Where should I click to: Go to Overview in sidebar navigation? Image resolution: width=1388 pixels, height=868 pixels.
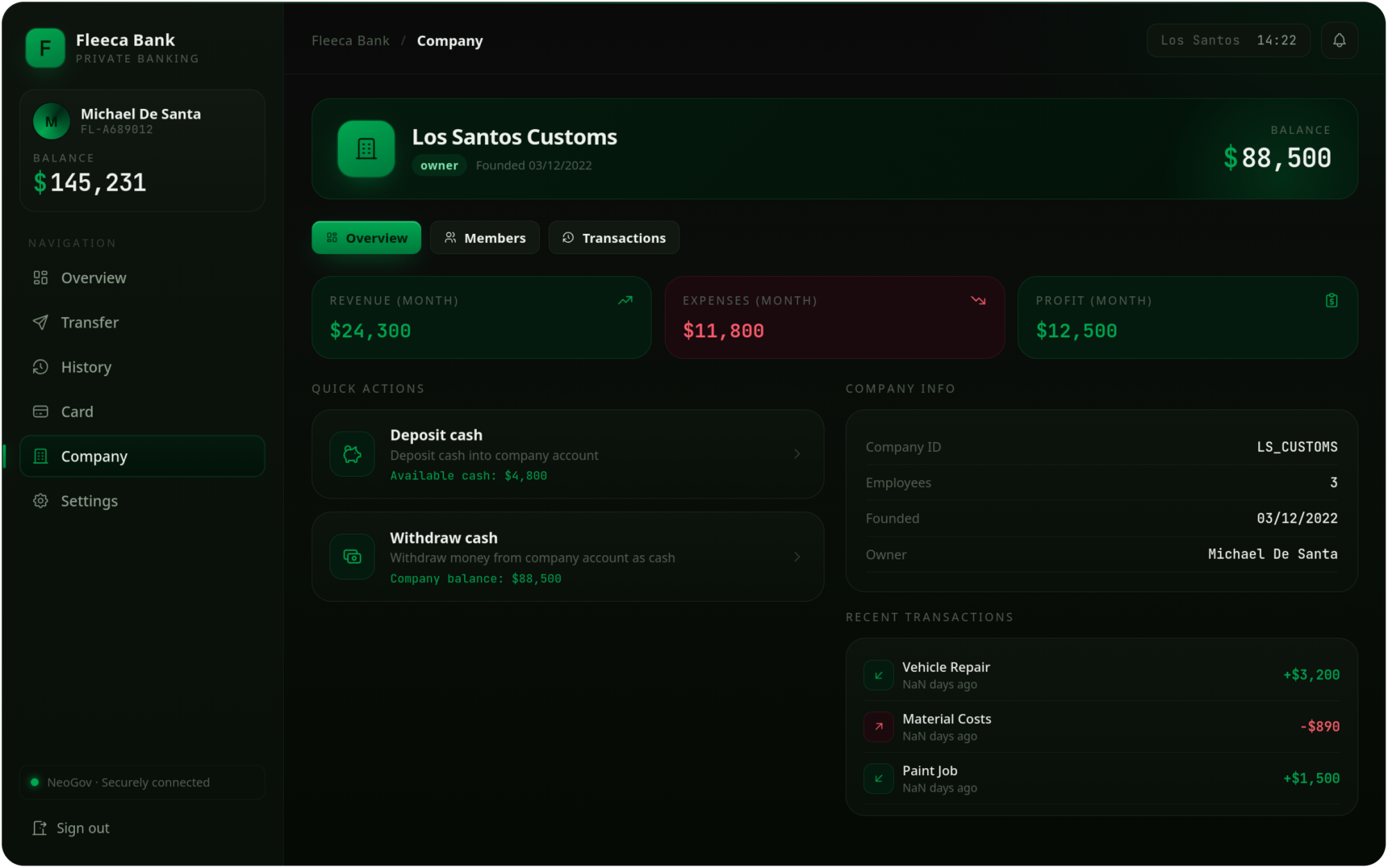point(142,278)
